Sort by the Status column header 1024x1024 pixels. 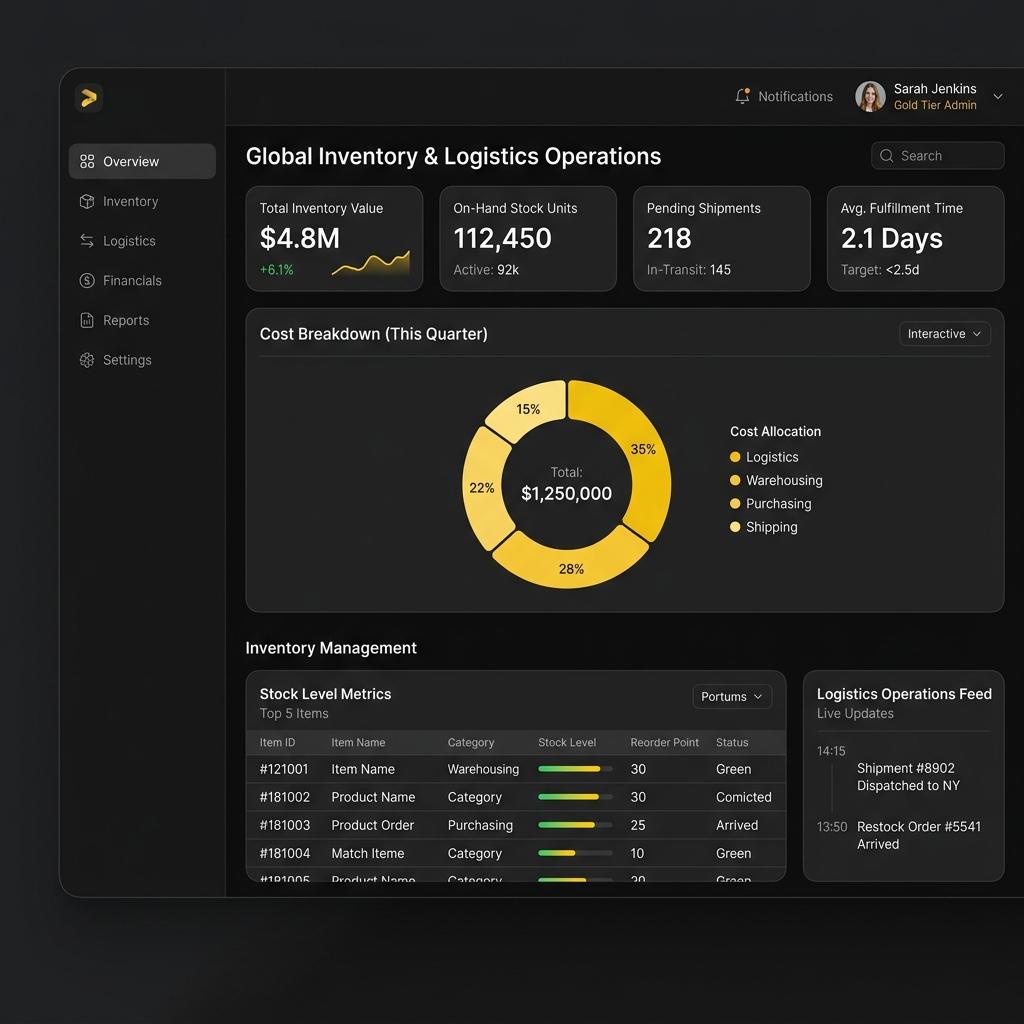tap(732, 743)
